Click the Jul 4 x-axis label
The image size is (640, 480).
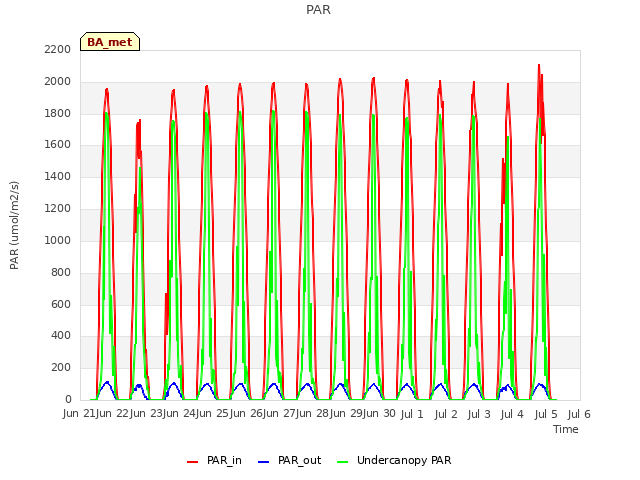(512, 414)
